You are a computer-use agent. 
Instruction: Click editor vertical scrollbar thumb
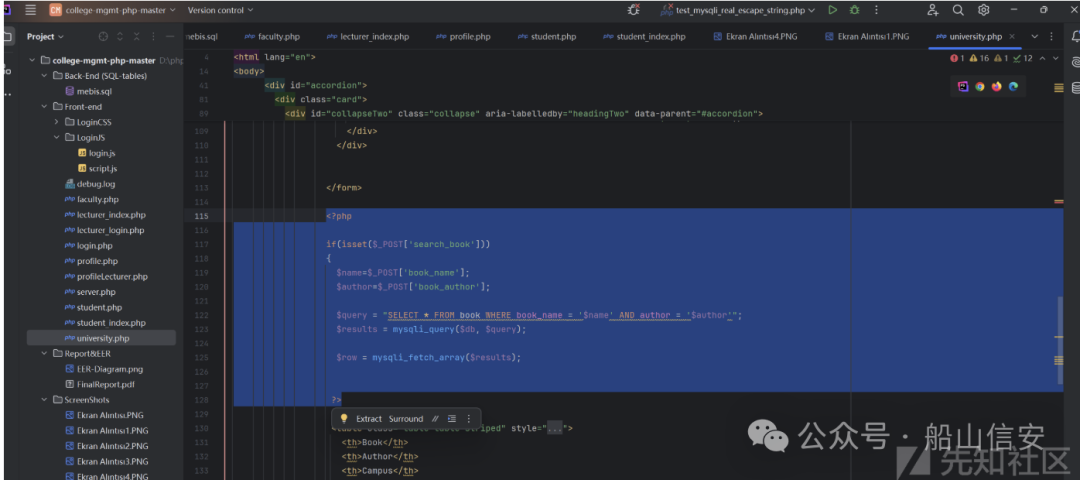tap(1059, 340)
